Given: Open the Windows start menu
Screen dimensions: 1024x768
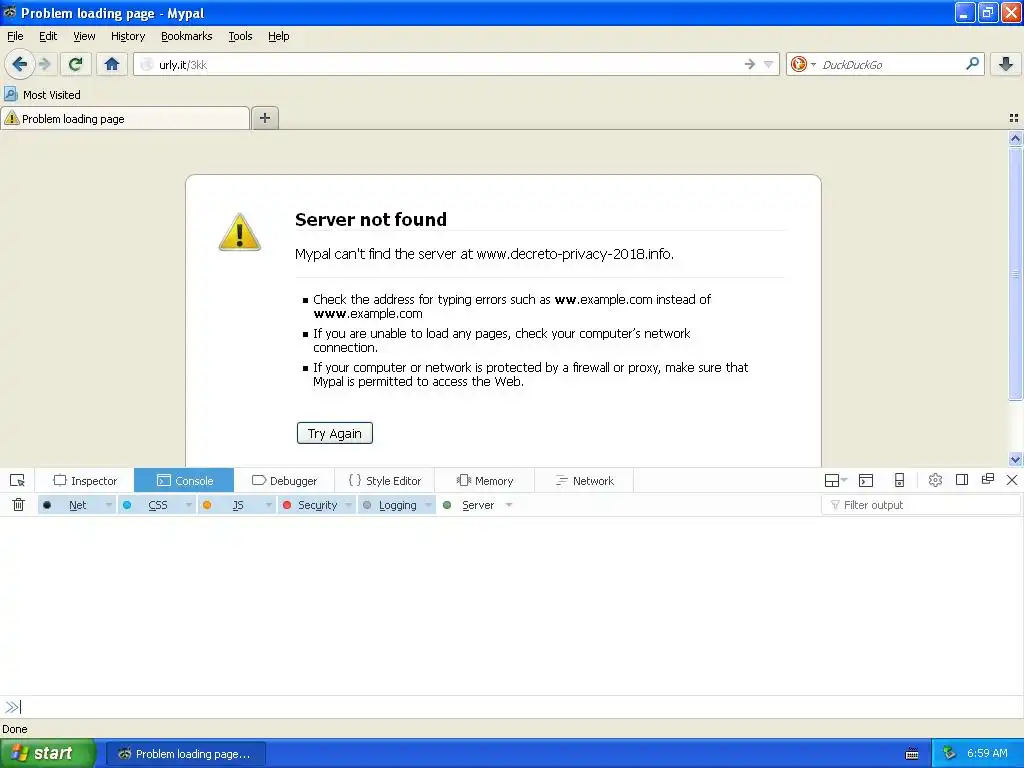Looking at the screenshot, I should tap(46, 754).
